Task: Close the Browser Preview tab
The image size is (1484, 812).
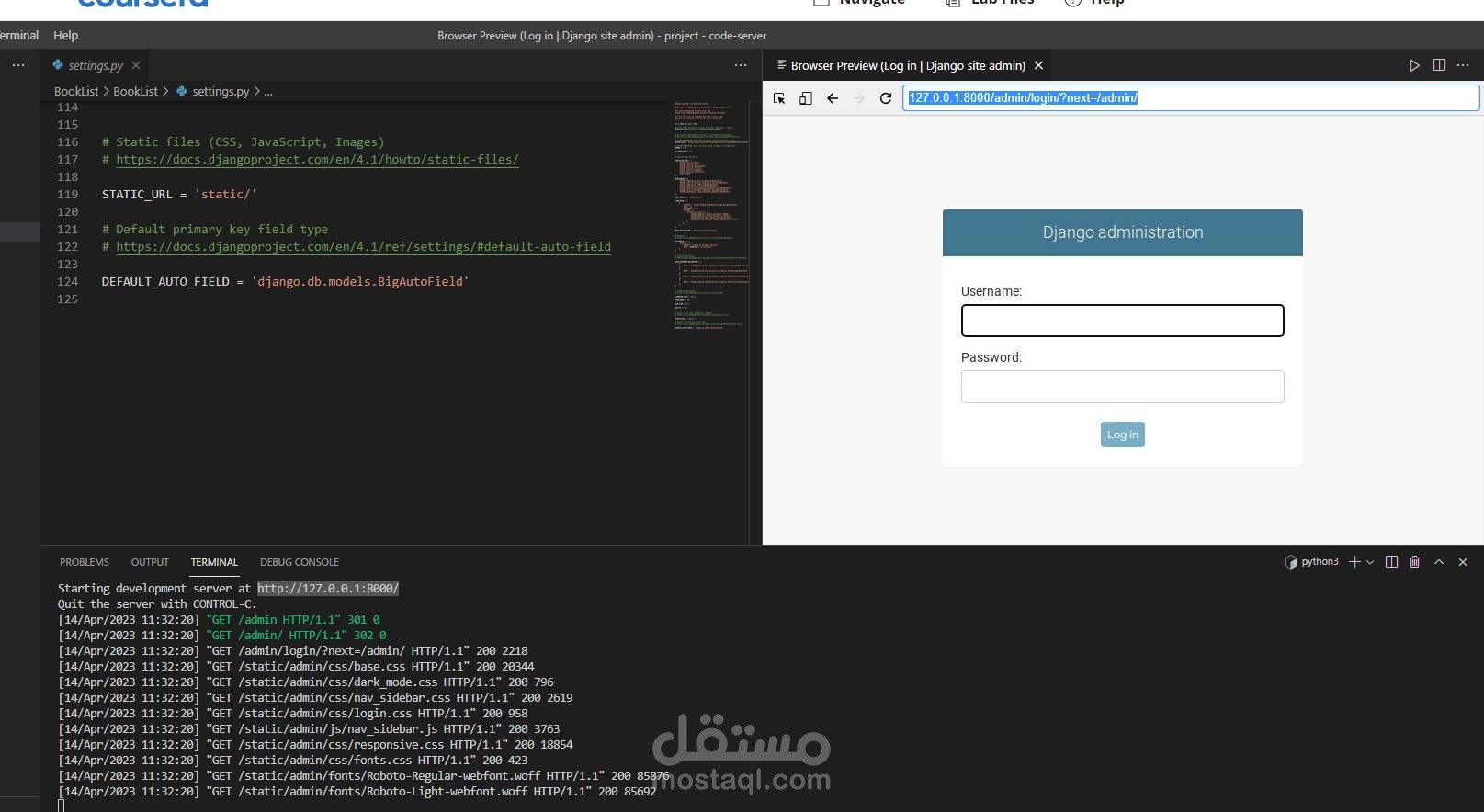Action: pyautogui.click(x=1038, y=65)
